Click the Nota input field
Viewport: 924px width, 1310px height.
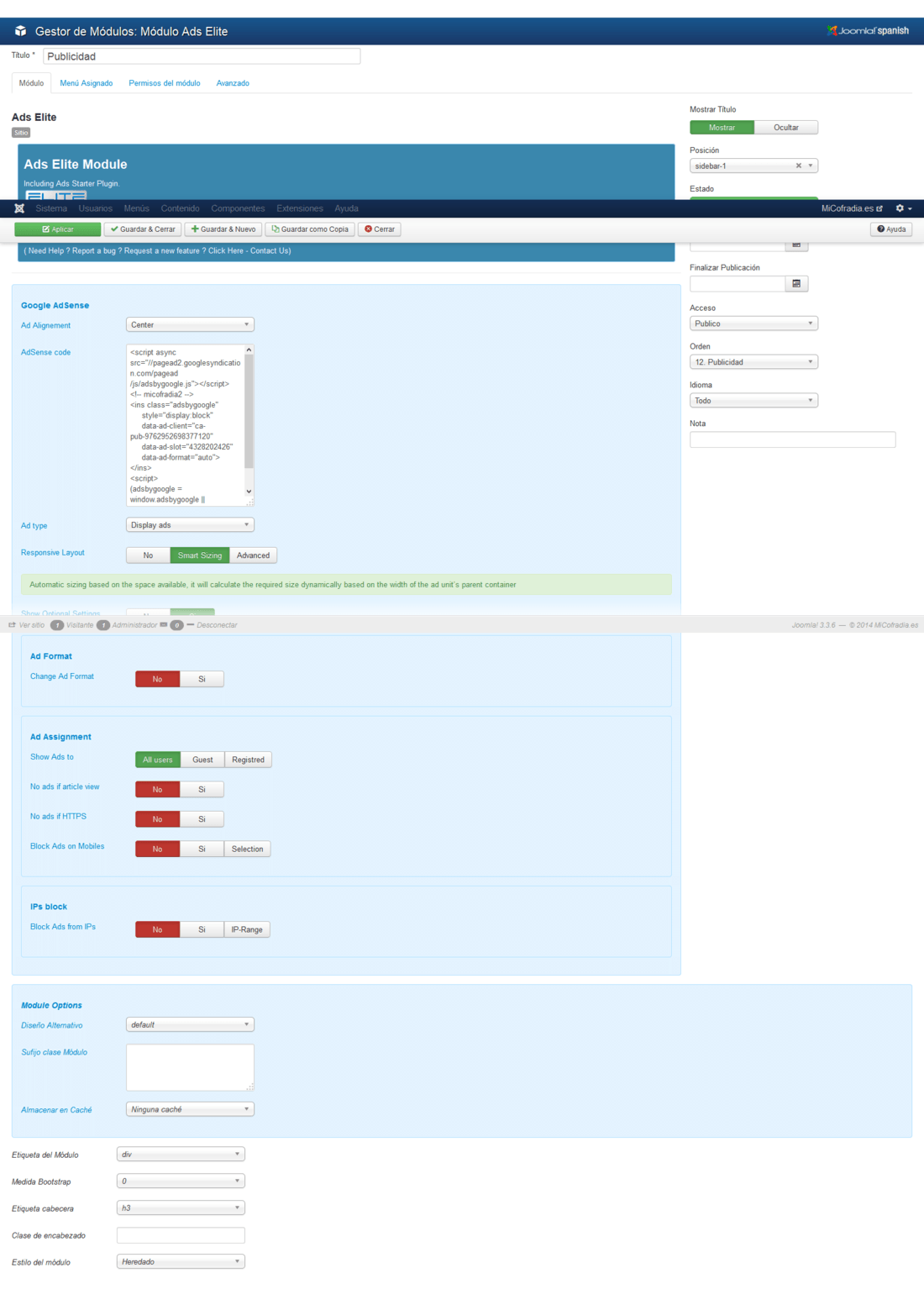(x=792, y=439)
